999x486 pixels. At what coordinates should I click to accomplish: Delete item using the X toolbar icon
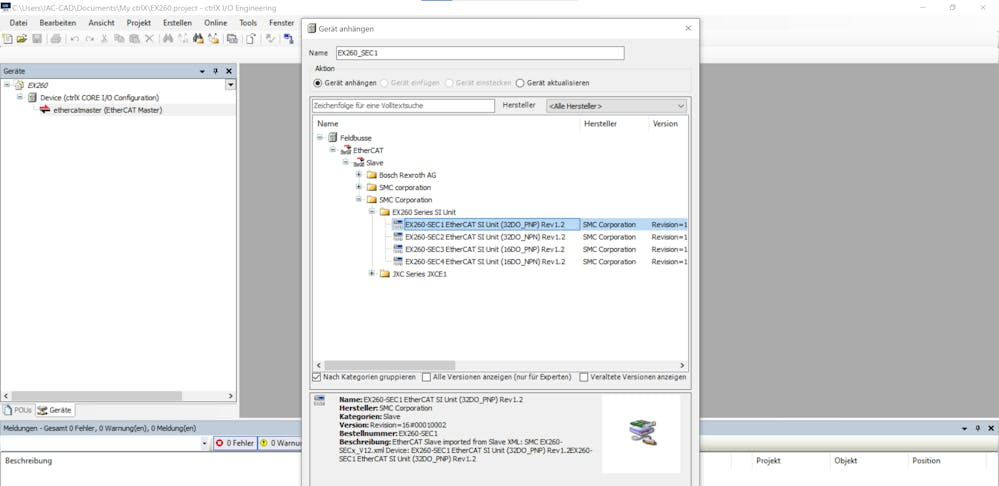tap(149, 39)
